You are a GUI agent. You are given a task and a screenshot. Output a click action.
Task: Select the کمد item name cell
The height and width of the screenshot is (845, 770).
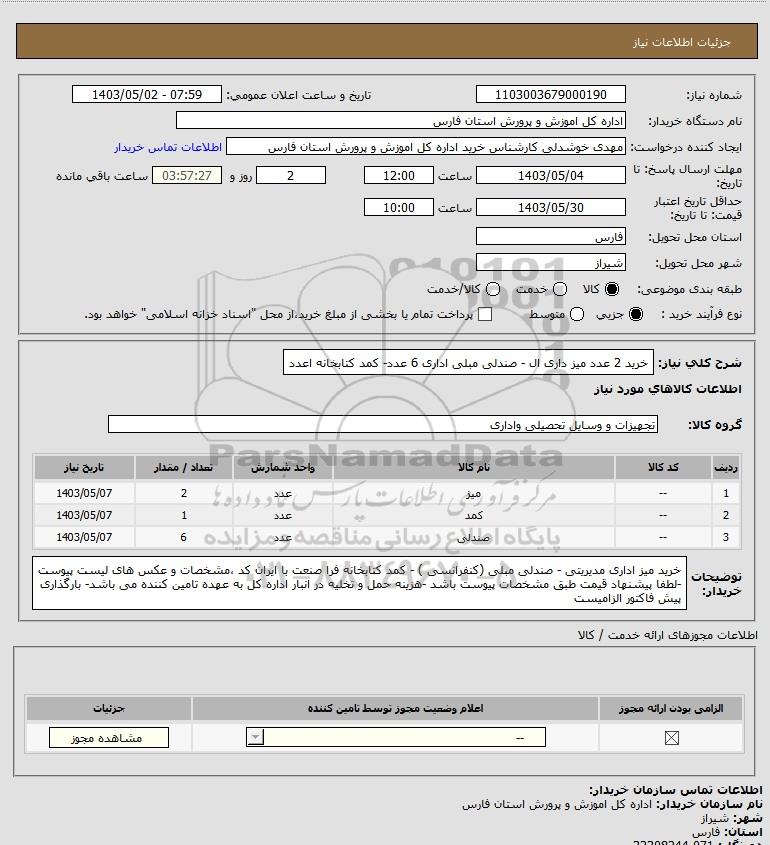pos(474,515)
